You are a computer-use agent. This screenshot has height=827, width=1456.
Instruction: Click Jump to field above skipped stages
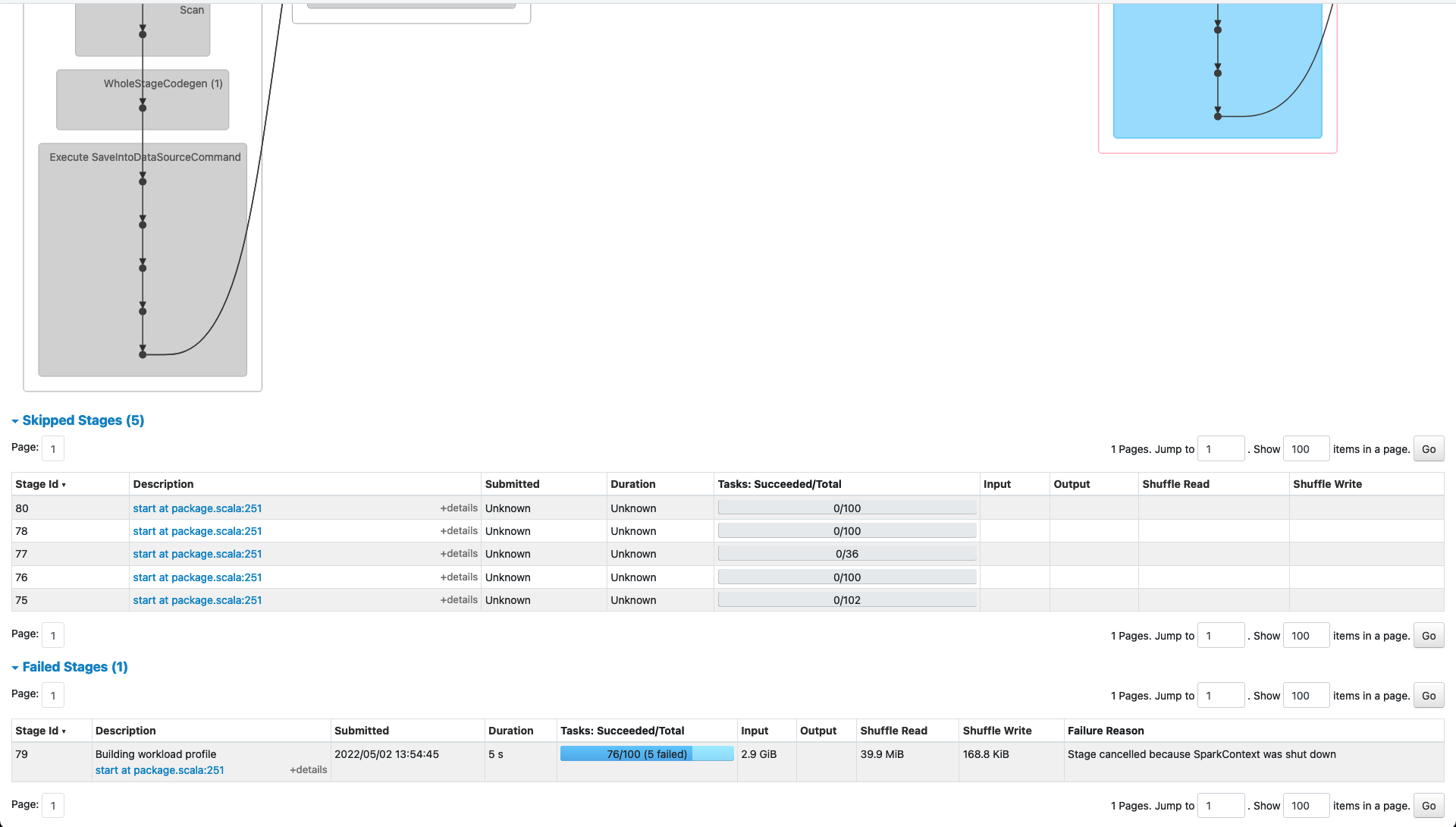(1220, 449)
